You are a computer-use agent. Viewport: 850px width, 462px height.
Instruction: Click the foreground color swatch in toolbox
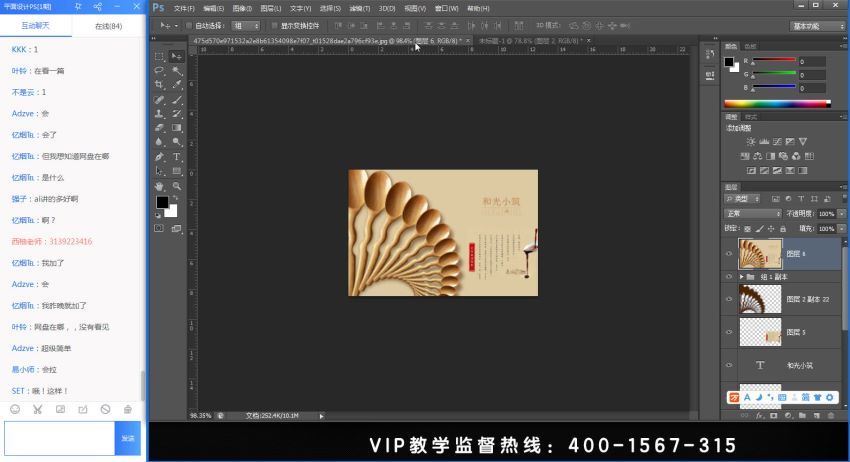point(162,202)
